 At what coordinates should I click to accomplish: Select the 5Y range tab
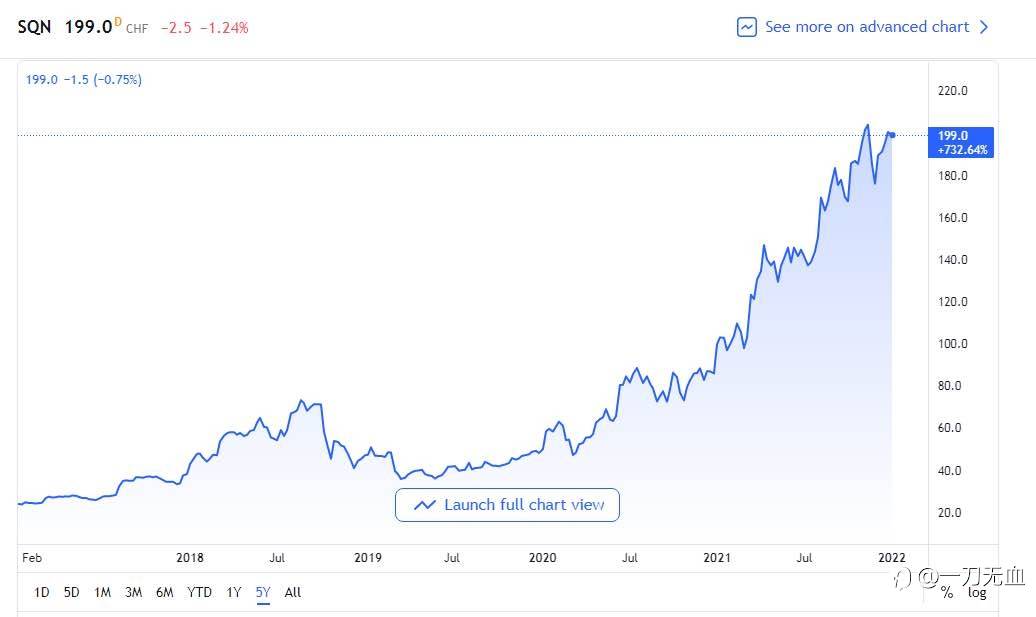[263, 592]
